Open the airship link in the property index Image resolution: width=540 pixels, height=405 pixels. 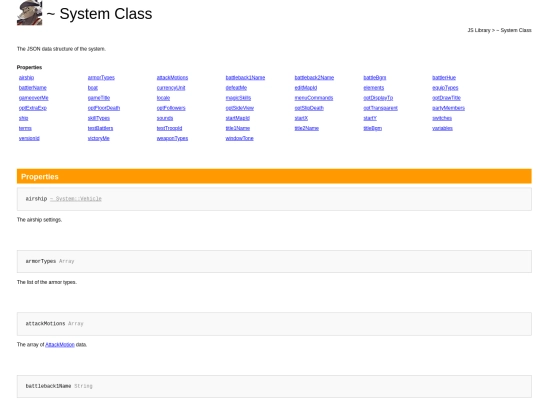27,77
